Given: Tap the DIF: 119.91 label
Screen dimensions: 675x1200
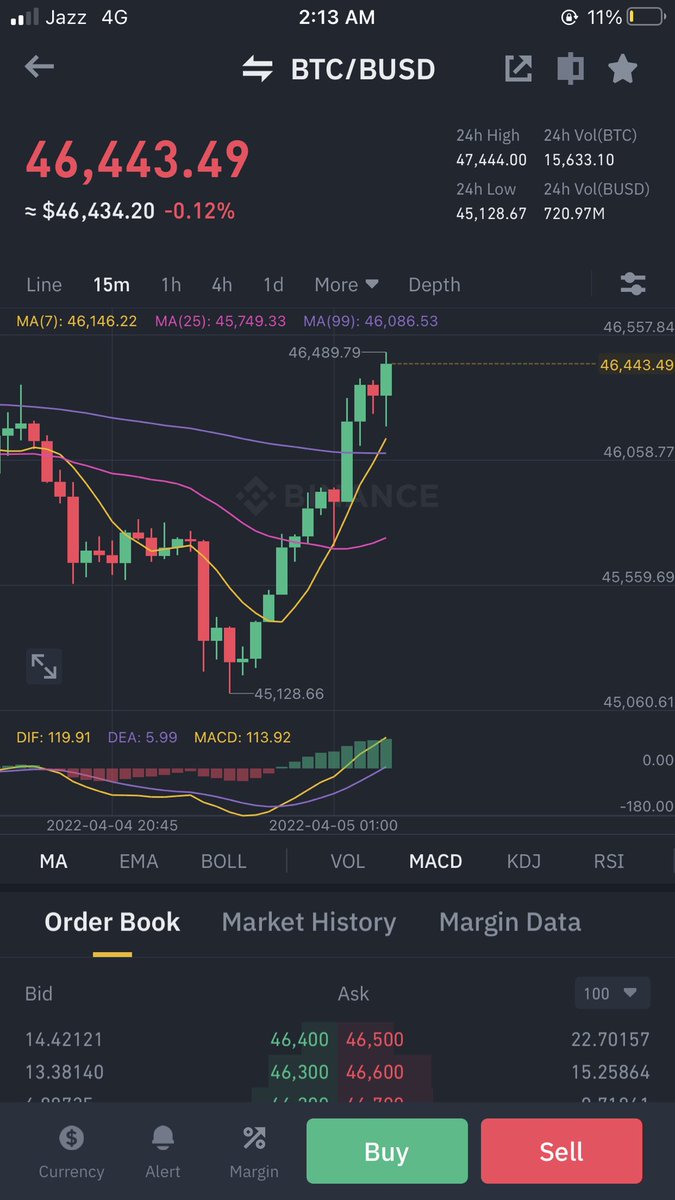Looking at the screenshot, I should point(54,737).
